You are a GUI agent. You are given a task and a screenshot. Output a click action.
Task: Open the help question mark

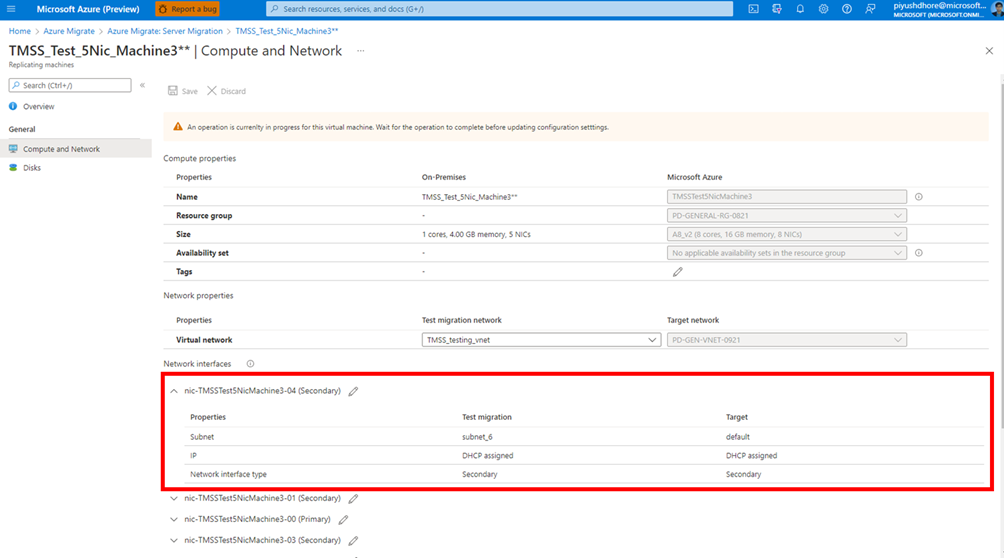click(846, 9)
